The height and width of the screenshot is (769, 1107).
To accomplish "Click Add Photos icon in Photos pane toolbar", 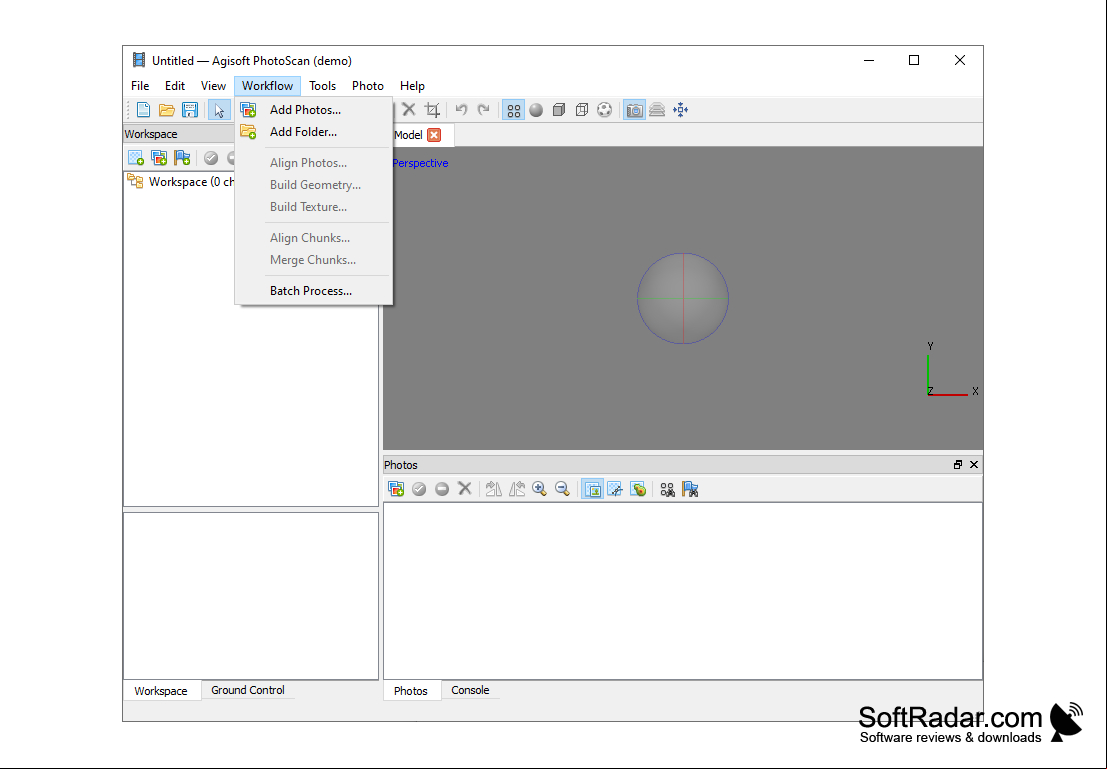I will coord(396,489).
